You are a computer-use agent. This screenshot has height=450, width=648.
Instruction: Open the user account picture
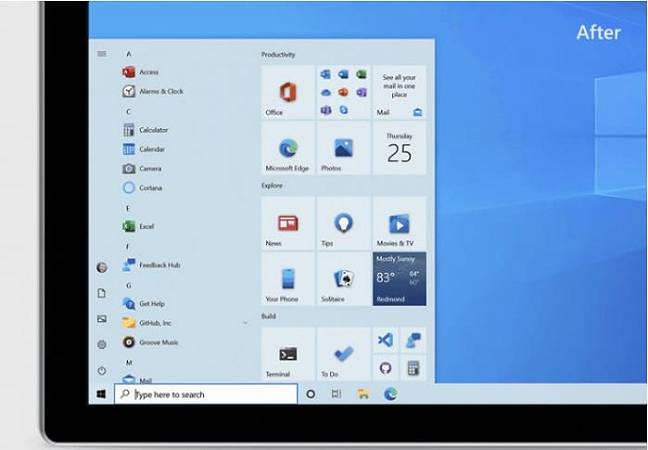(x=102, y=267)
